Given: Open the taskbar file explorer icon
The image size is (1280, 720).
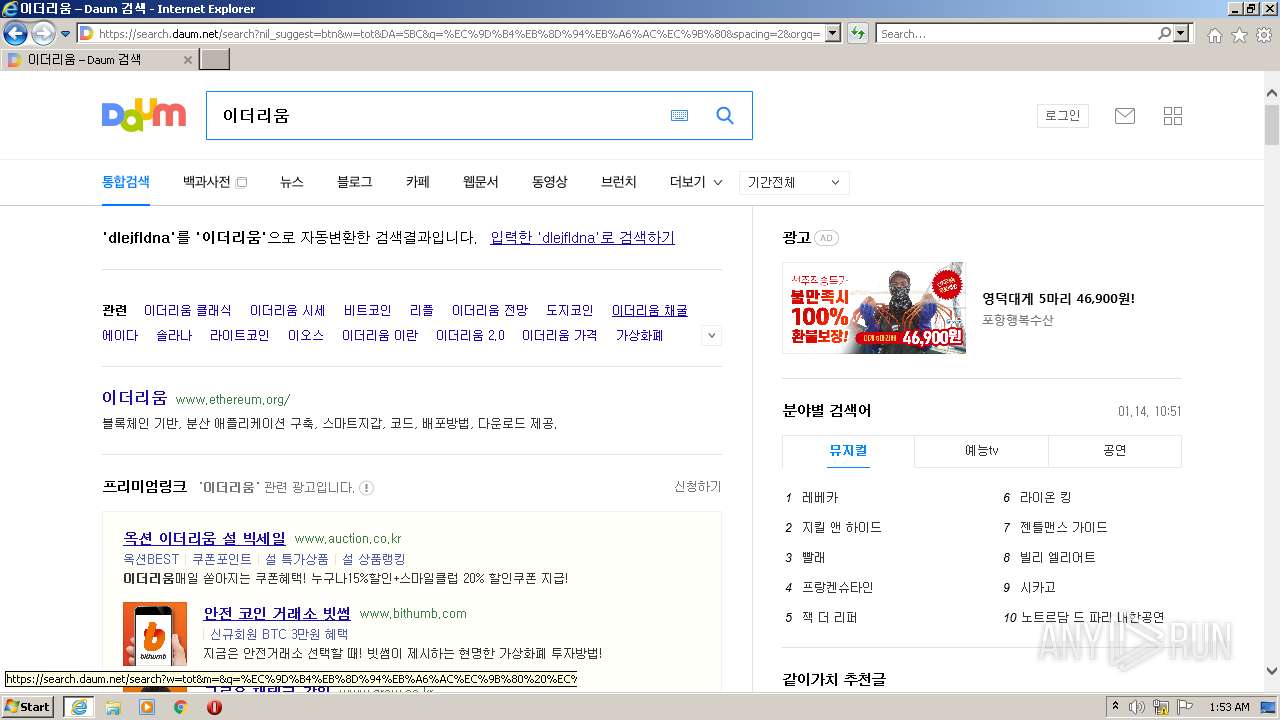Looking at the screenshot, I should [x=113, y=707].
